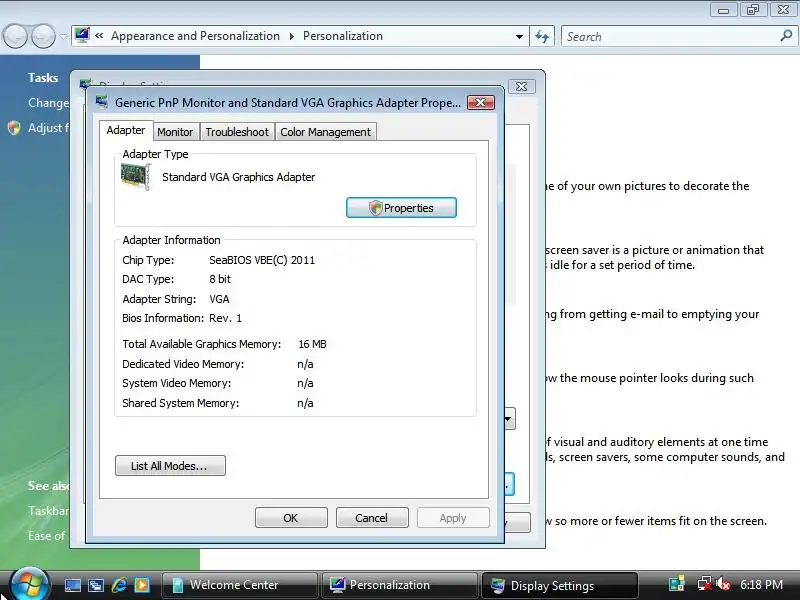Click the network disconnected tray icon

pyautogui.click(x=704, y=584)
